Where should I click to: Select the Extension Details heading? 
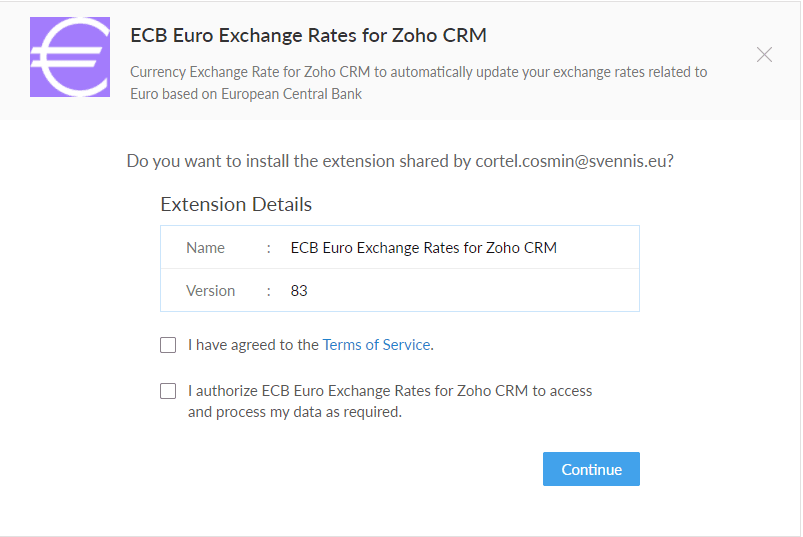pos(236,205)
